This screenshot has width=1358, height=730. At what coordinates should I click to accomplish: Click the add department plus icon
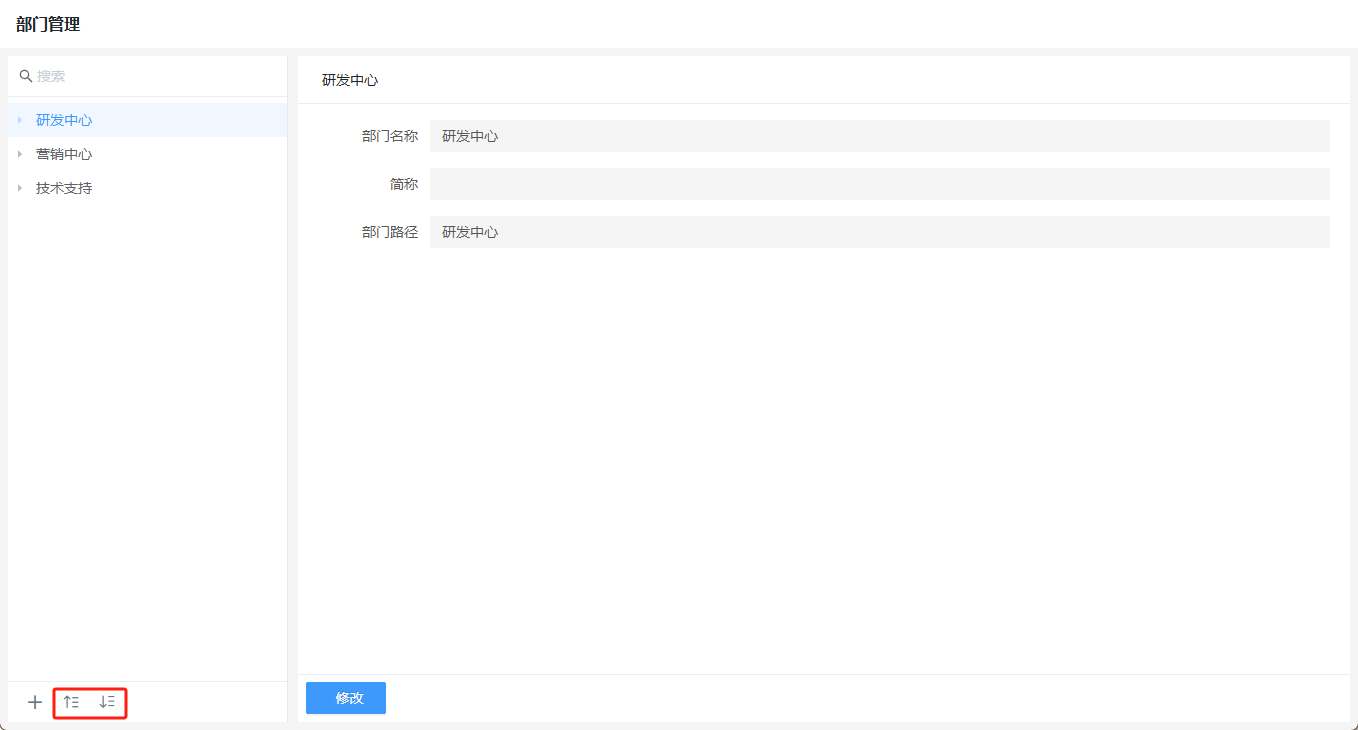click(x=35, y=702)
